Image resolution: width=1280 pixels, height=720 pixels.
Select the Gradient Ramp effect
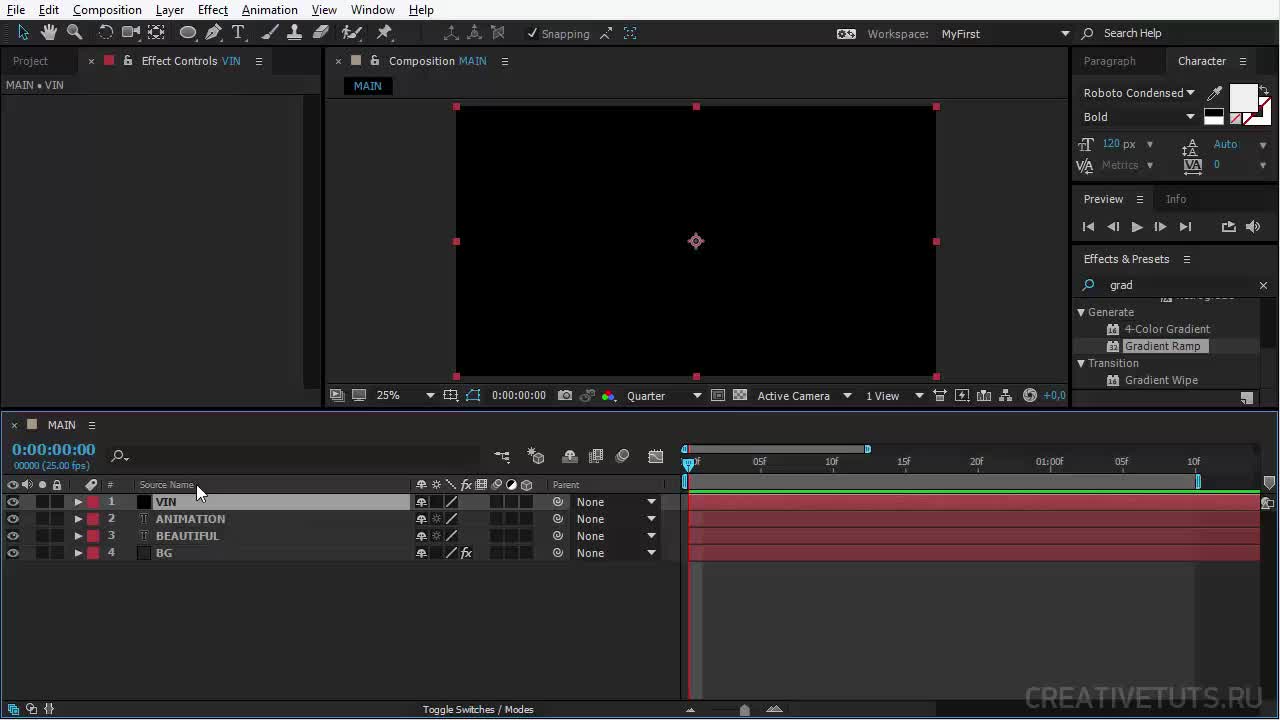(1162, 346)
